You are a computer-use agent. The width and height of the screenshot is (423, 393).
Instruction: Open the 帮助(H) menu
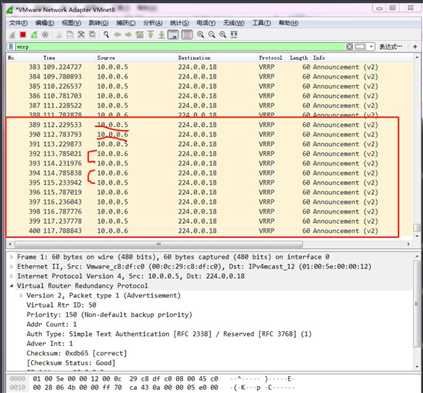[288, 23]
